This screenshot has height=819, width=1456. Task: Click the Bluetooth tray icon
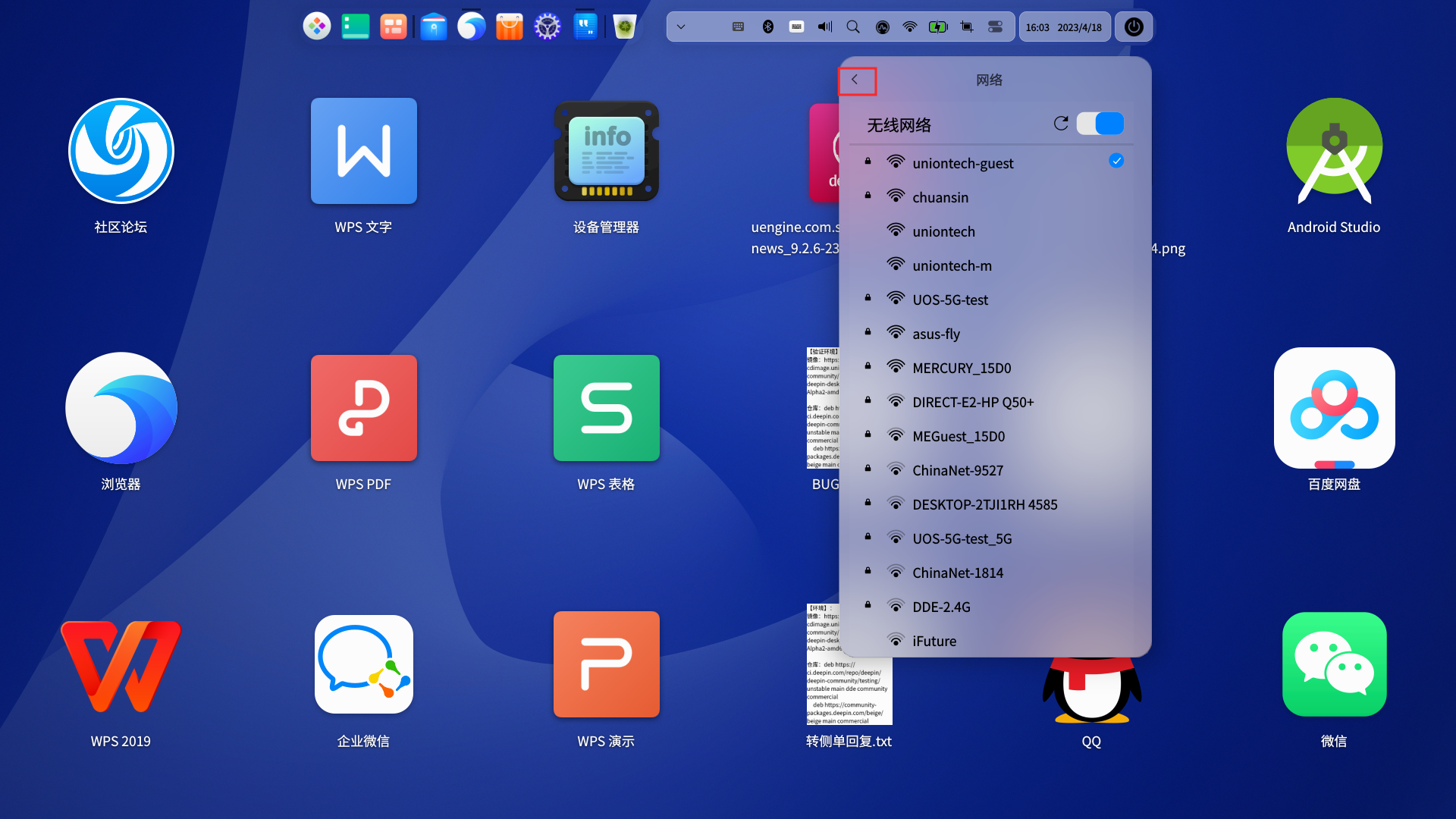767,27
